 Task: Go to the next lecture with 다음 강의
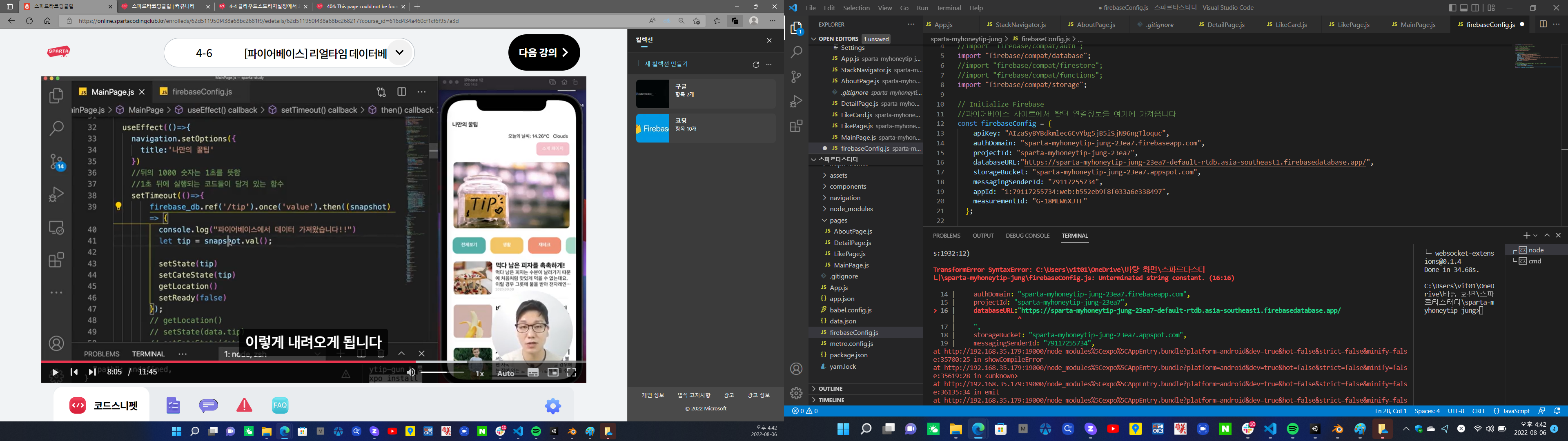click(543, 52)
